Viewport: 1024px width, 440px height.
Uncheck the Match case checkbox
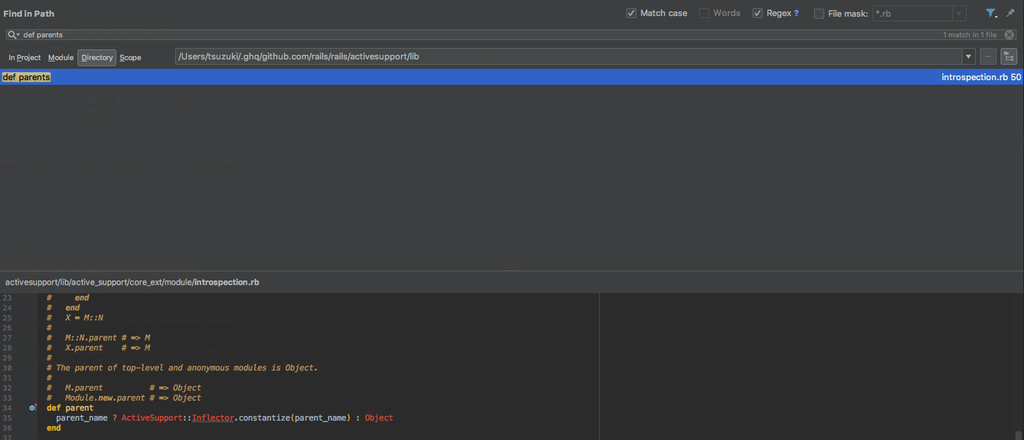[x=631, y=13]
